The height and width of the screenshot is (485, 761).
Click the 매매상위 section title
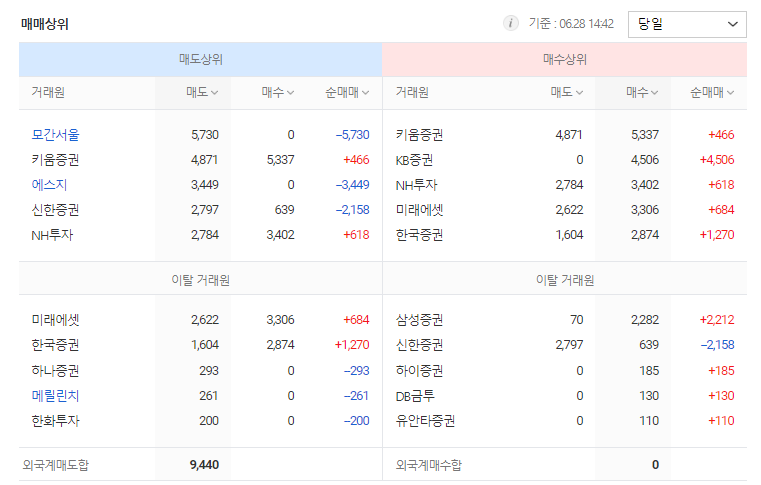point(45,24)
